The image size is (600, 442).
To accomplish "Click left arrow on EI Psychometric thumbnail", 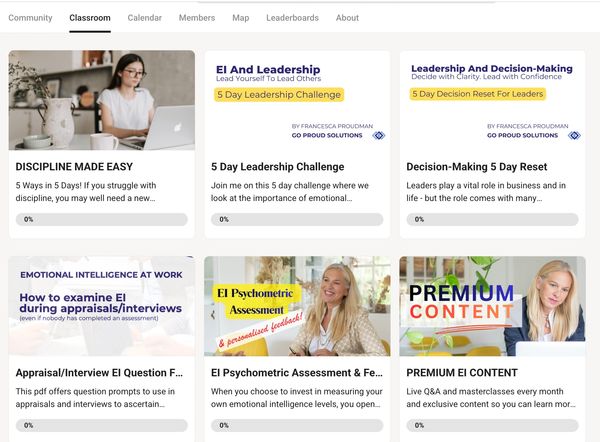I will coord(211,314).
